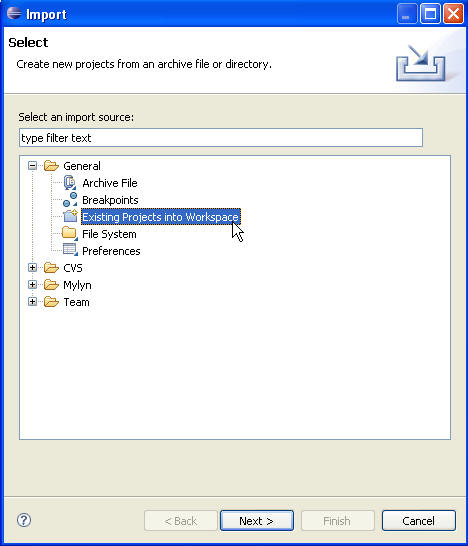Click the Mylyn folder icon
Viewport: 468px width, 546px height.
[51, 285]
